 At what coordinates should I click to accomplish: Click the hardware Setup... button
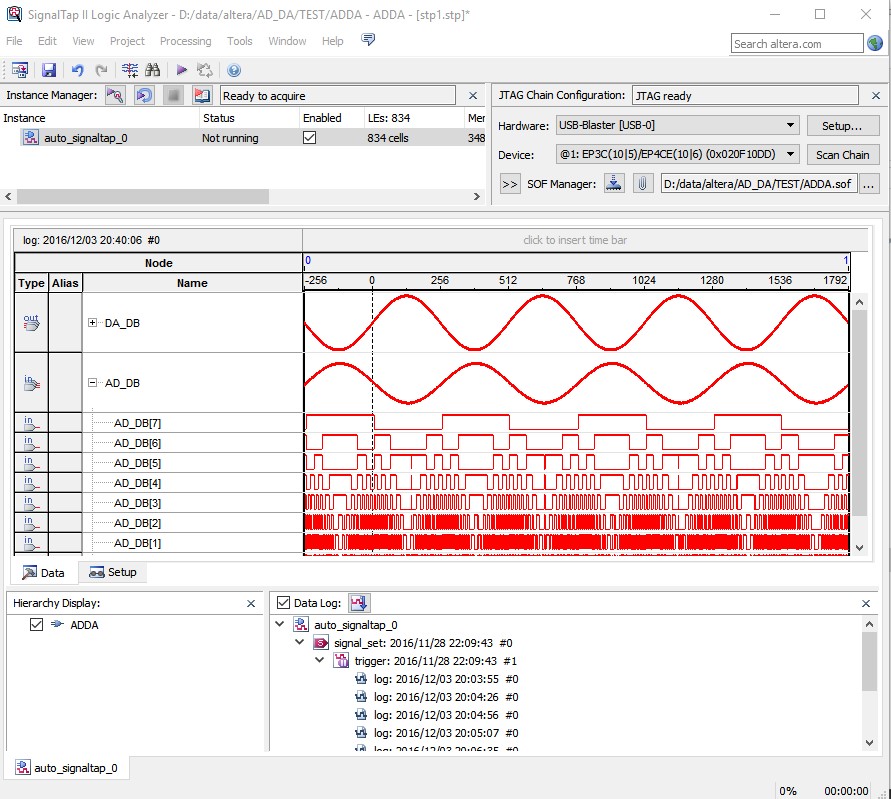(x=842, y=126)
